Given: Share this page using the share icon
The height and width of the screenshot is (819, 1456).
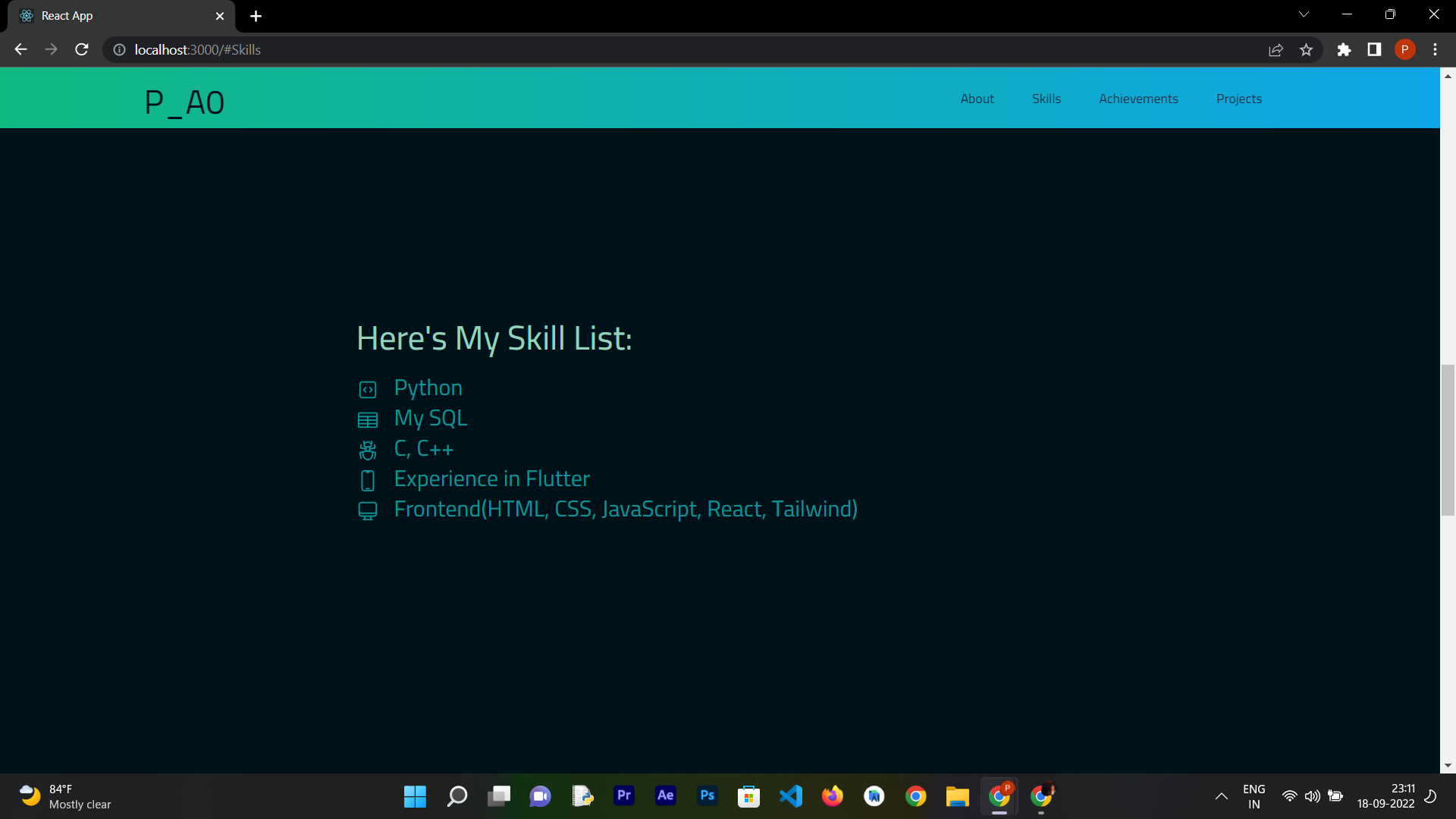Looking at the screenshot, I should 1276,49.
